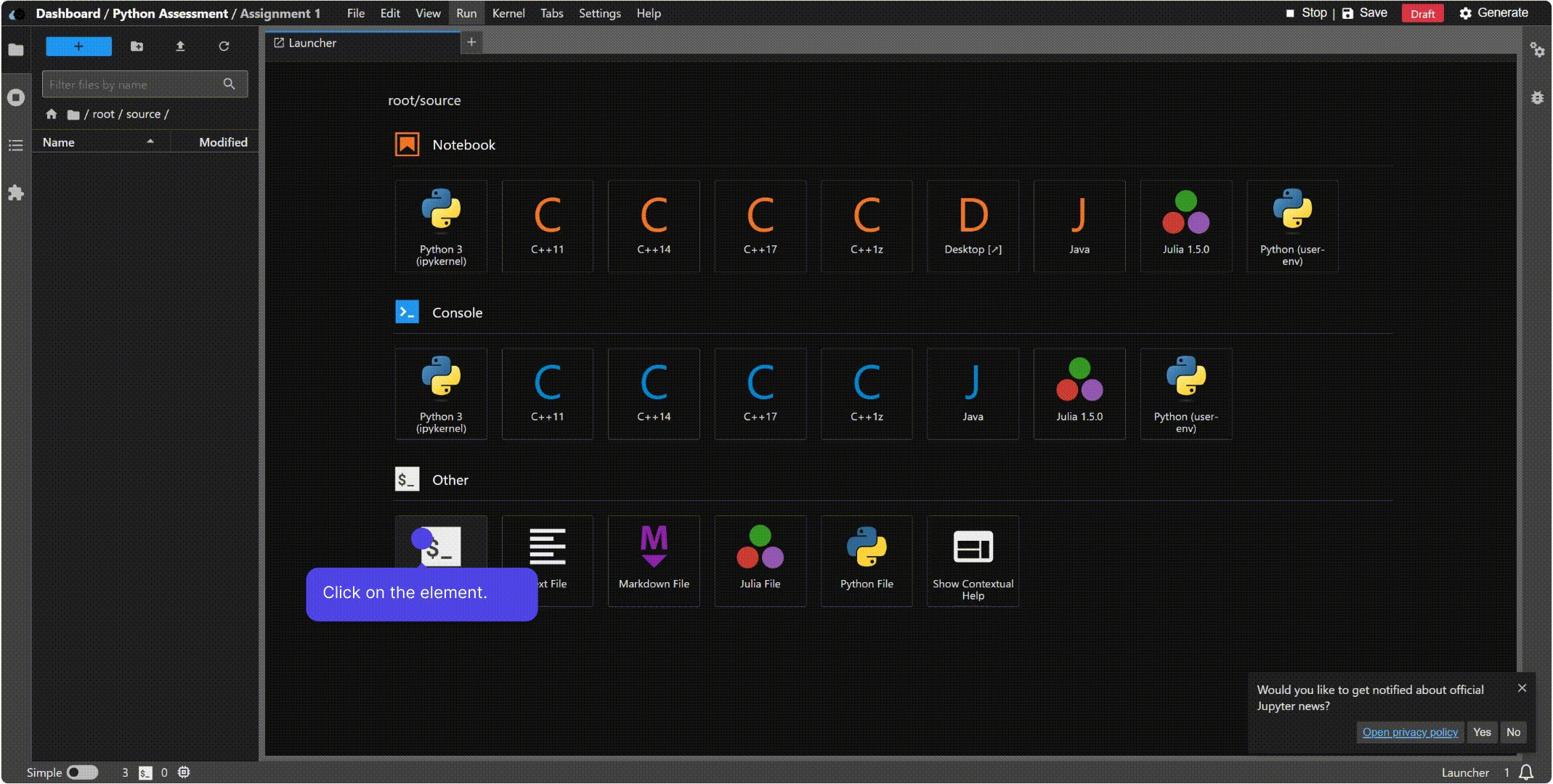Open the File menu
Image resolution: width=1553 pixels, height=784 pixels.
click(356, 13)
